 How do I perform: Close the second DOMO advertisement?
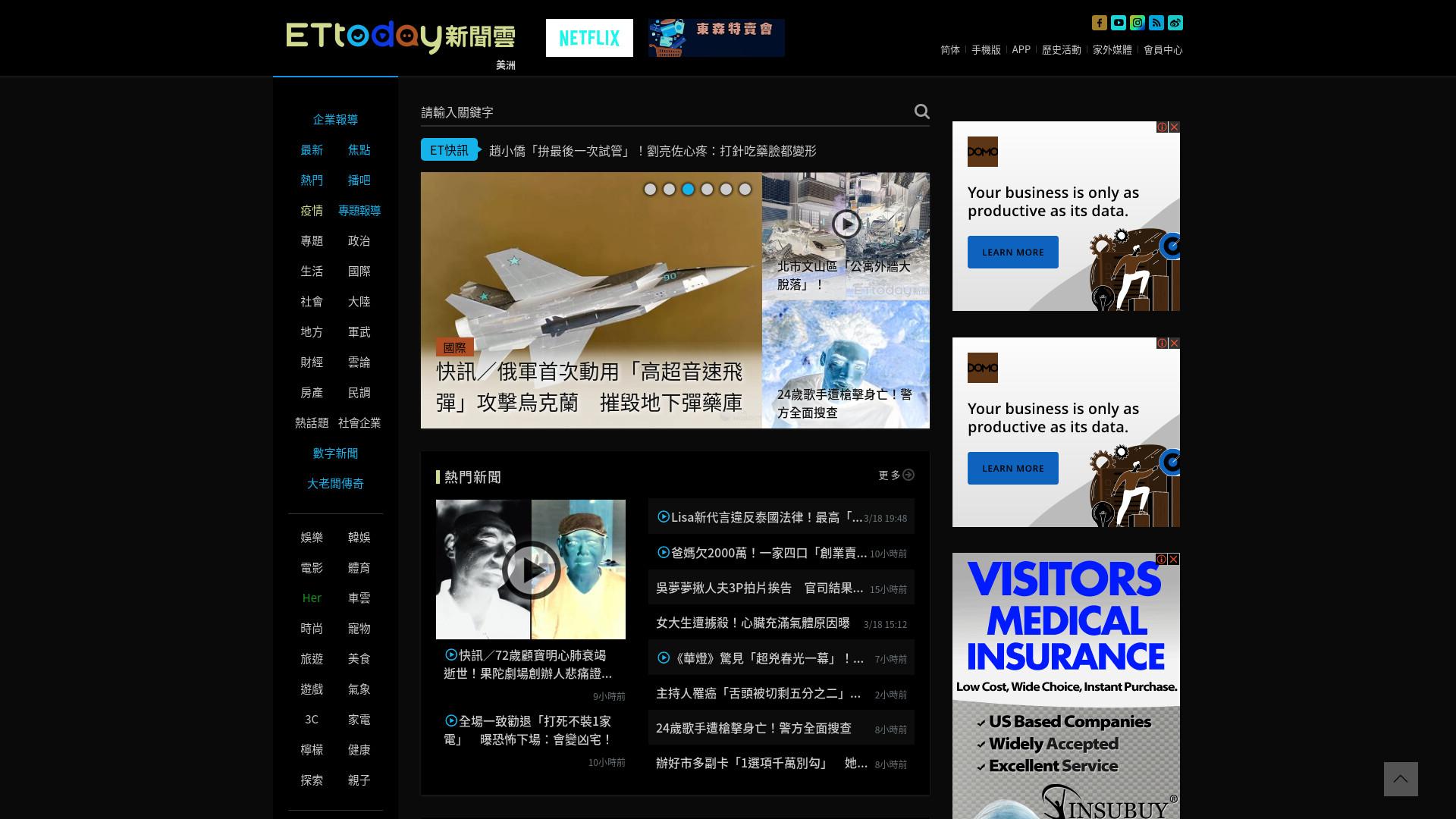tap(1174, 343)
